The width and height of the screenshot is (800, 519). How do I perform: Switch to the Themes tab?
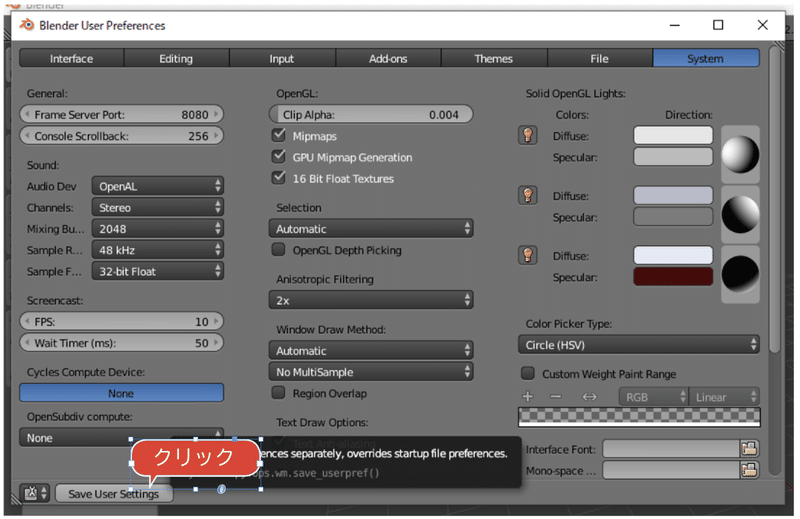(494, 58)
